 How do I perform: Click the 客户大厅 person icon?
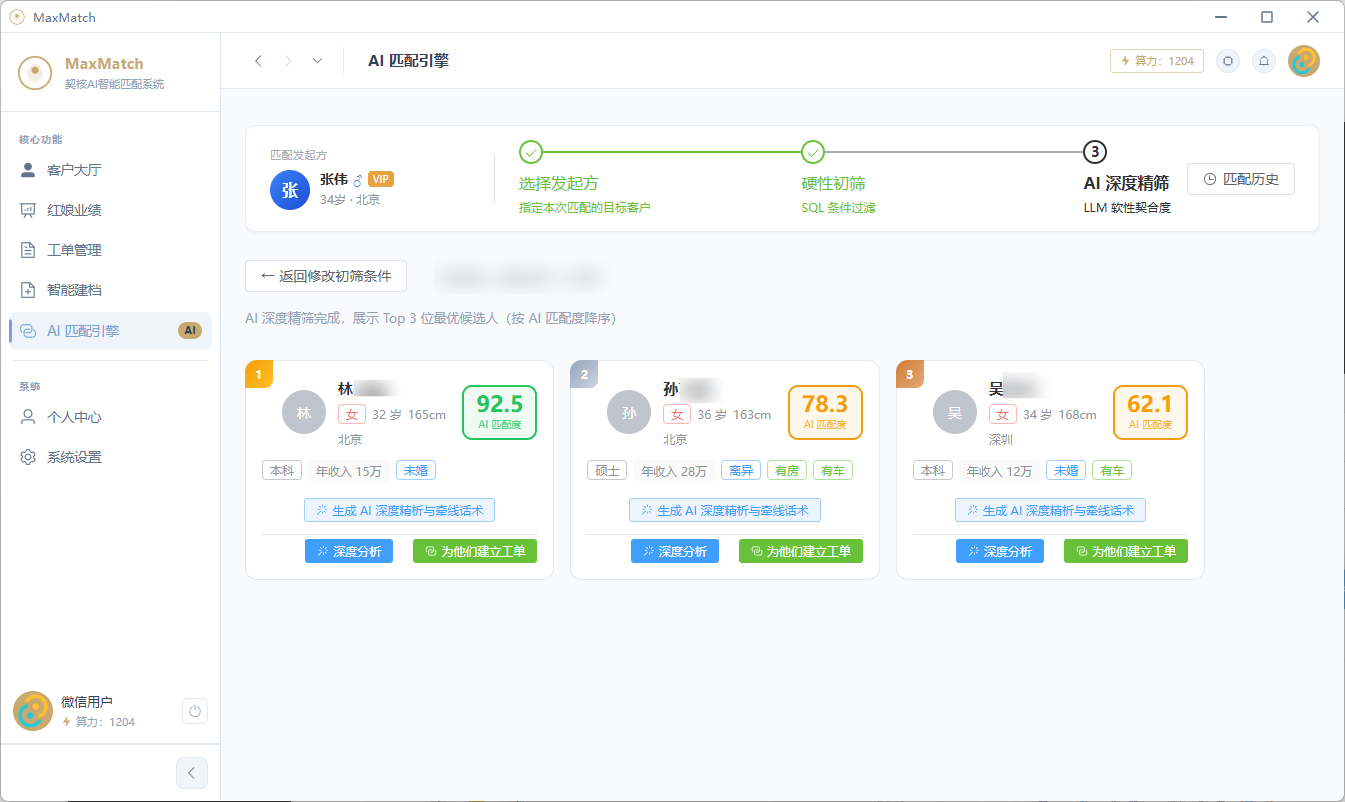28,170
